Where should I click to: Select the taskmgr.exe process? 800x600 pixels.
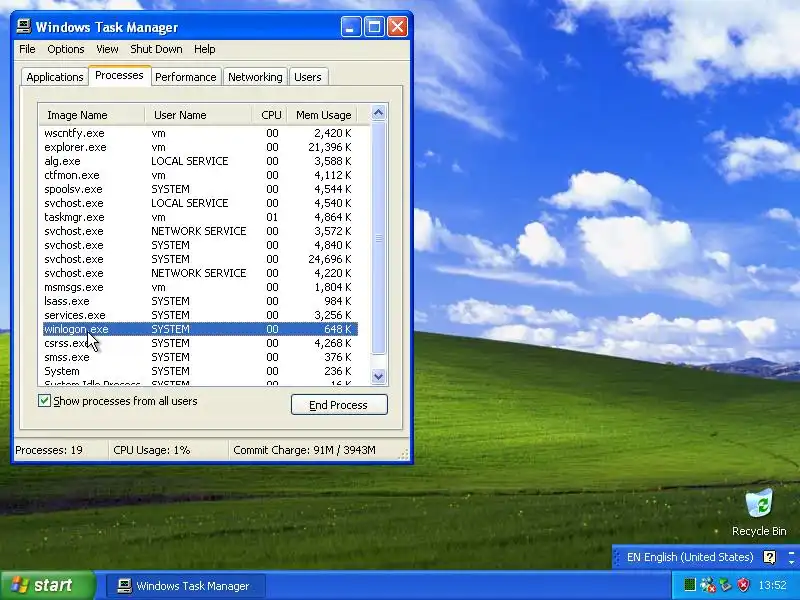(x=201, y=217)
